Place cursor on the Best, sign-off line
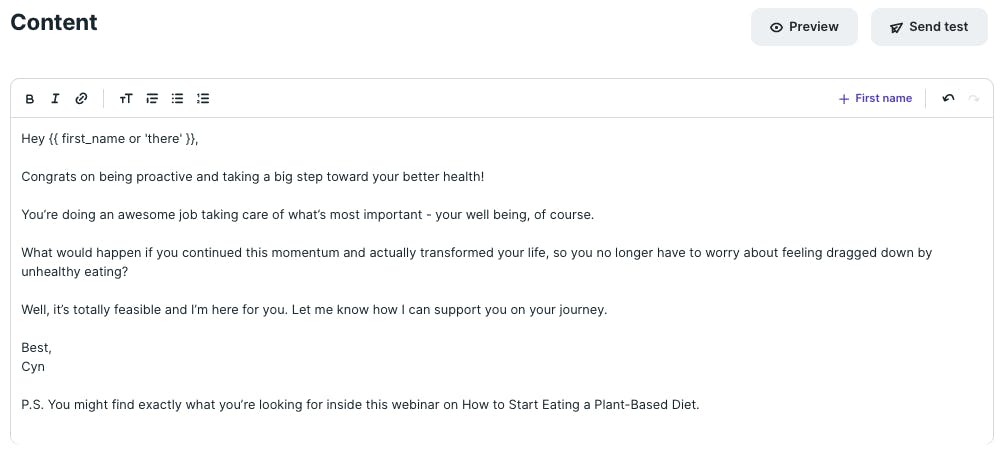Viewport: 1007px width, 453px height. [37, 348]
